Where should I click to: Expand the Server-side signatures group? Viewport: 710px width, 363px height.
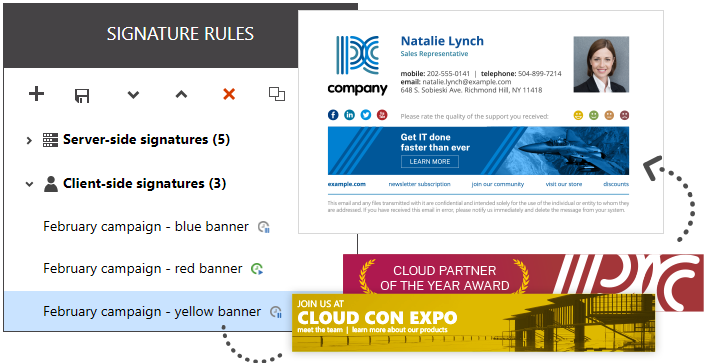(29, 140)
